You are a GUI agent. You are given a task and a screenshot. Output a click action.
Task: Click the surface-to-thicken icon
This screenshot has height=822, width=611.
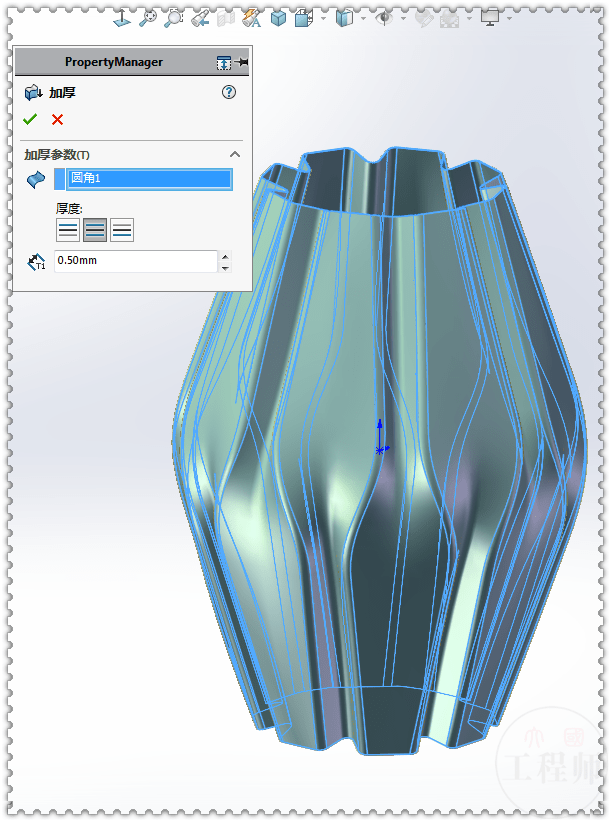point(36,179)
